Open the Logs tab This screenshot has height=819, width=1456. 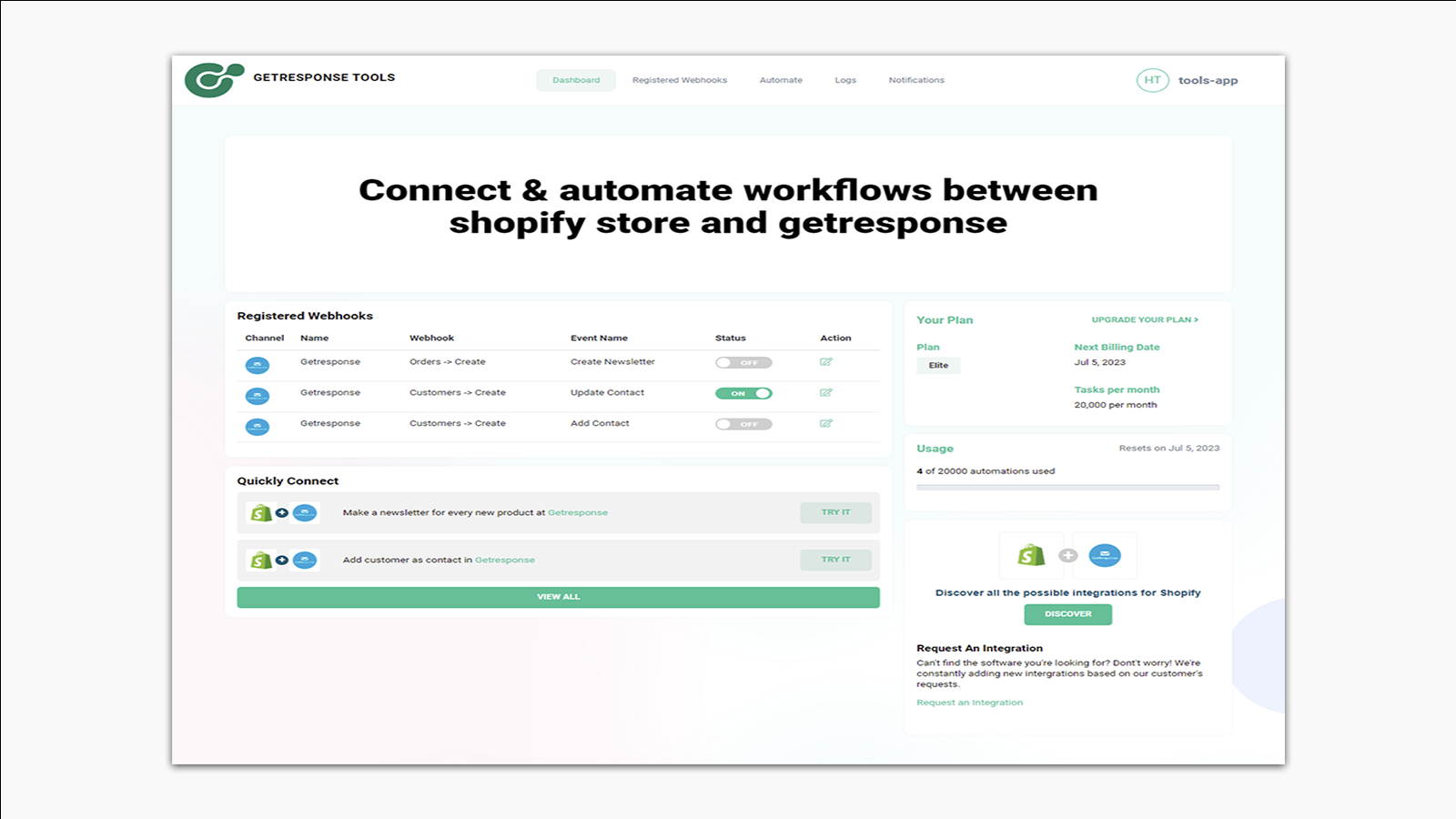[x=845, y=80]
